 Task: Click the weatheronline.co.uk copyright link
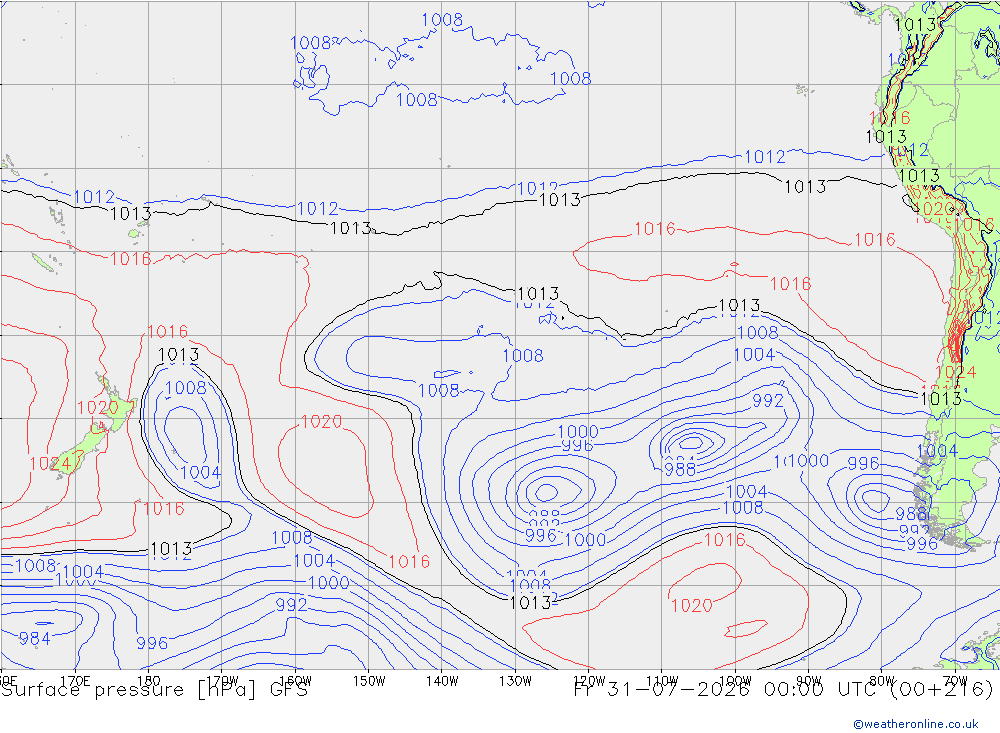[x=916, y=724]
